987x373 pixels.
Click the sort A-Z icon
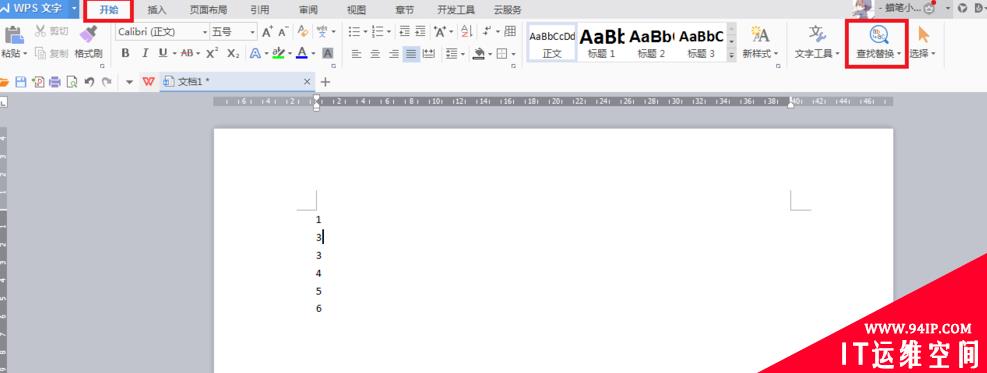pyautogui.click(x=466, y=31)
